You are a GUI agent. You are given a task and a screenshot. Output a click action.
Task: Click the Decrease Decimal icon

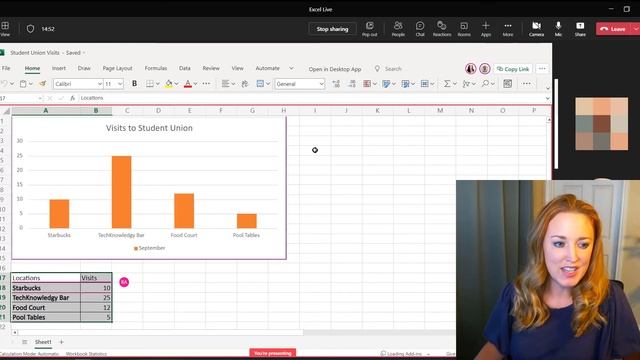pyautogui.click(x=352, y=84)
